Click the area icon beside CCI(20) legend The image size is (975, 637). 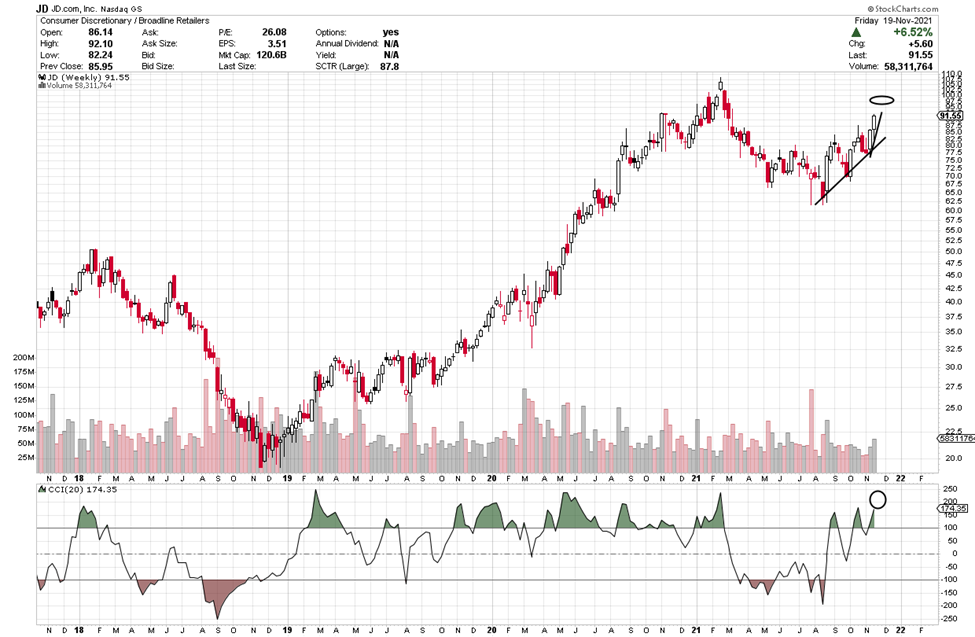point(42,490)
